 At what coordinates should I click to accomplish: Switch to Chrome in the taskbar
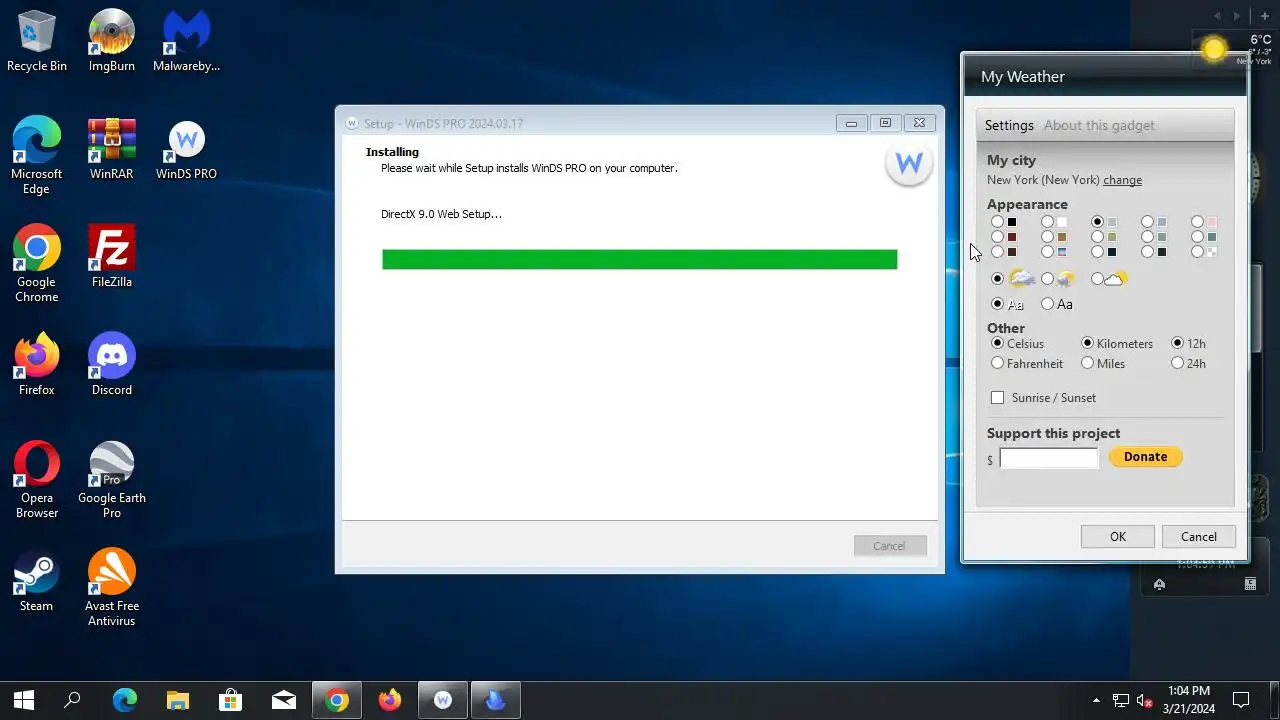(x=337, y=700)
